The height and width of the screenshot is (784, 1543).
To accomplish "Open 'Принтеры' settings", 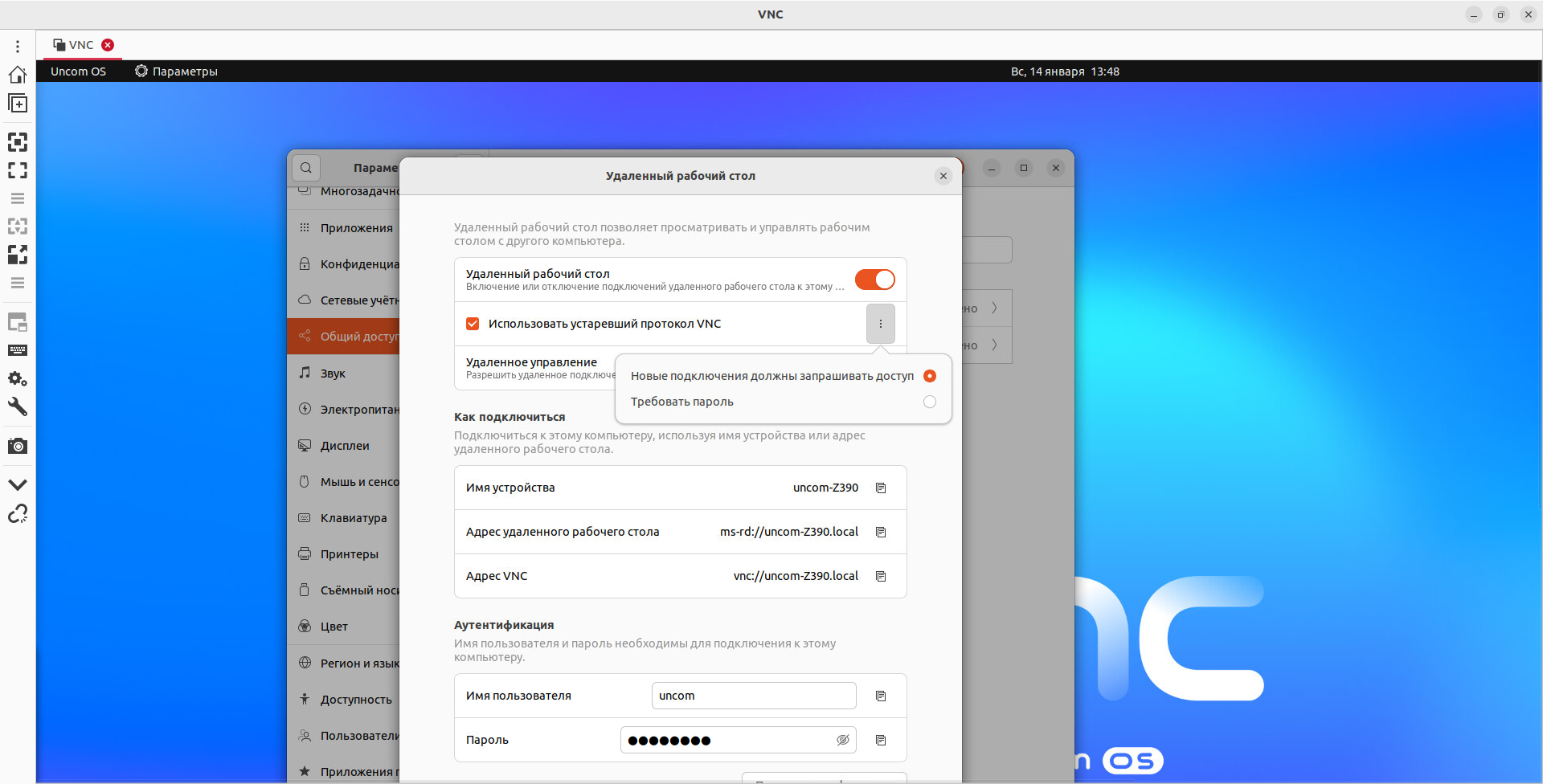I will click(343, 554).
